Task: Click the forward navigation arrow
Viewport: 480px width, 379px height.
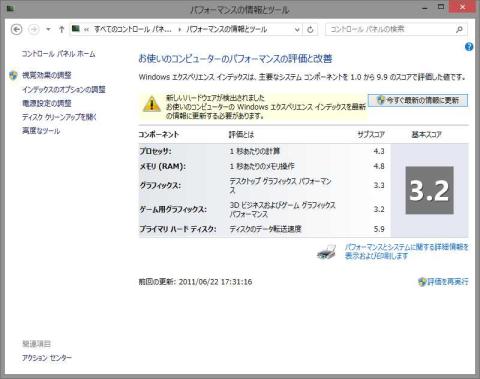Action: (x=33, y=29)
